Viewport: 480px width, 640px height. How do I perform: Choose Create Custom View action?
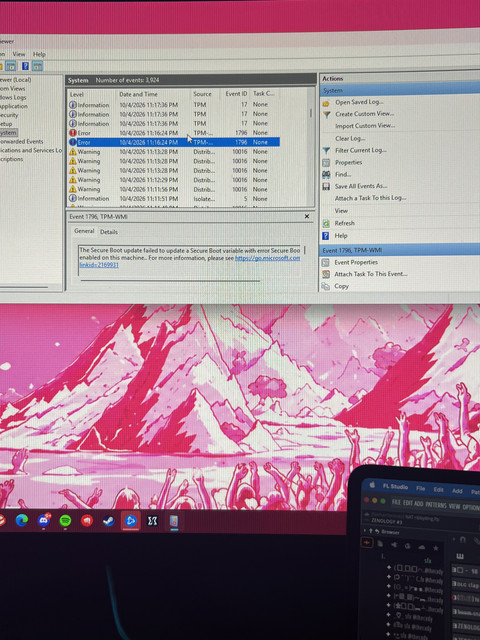(364, 114)
